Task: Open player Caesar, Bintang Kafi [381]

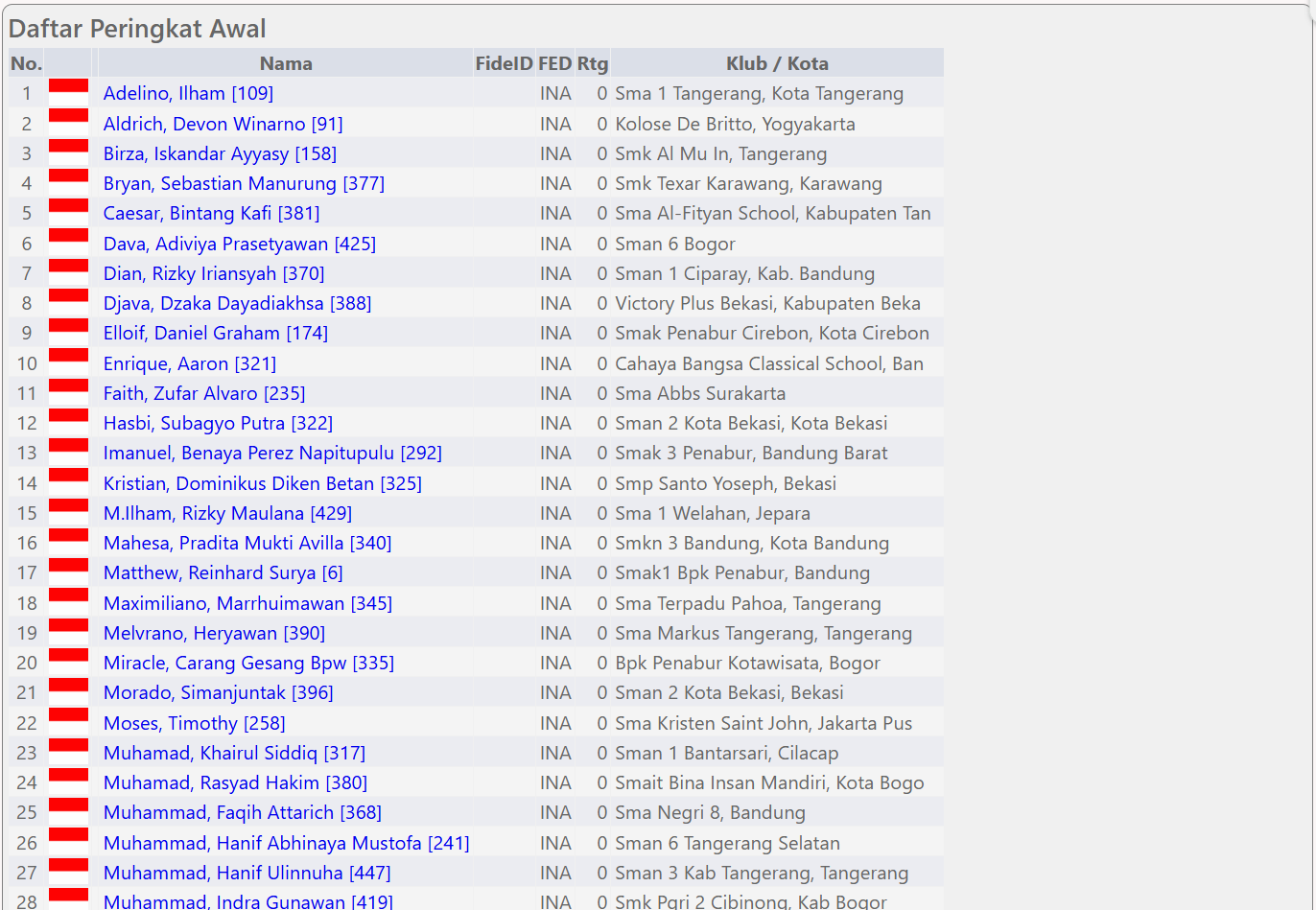Action: click(x=211, y=213)
